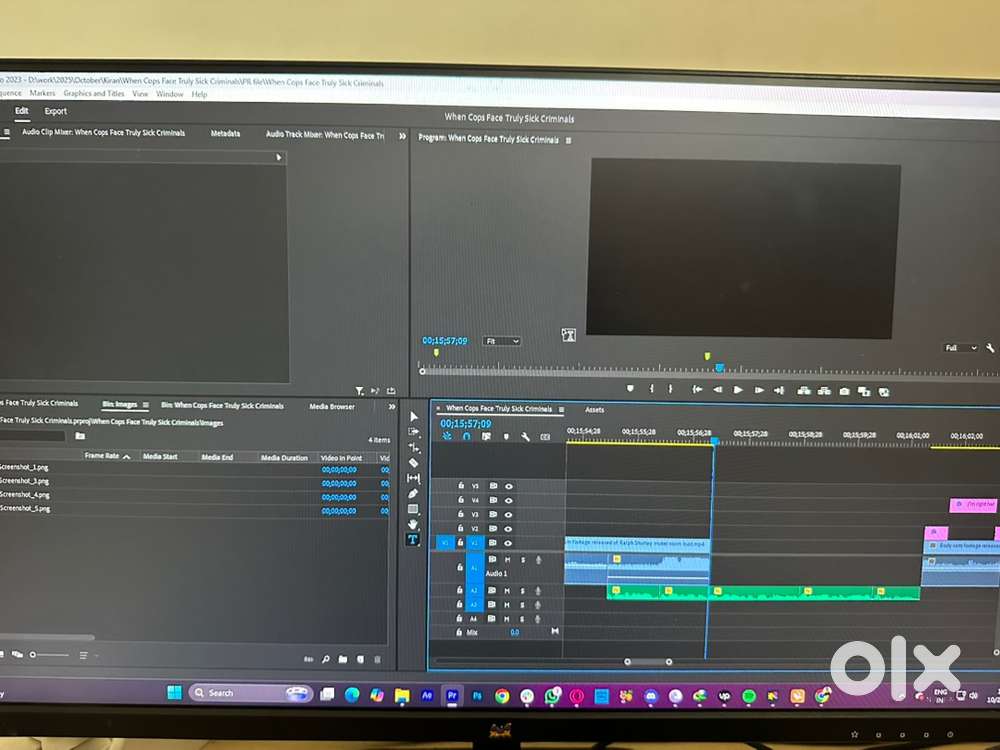Open After Effects from the taskbar
The width and height of the screenshot is (1000, 750).
pyautogui.click(x=427, y=694)
